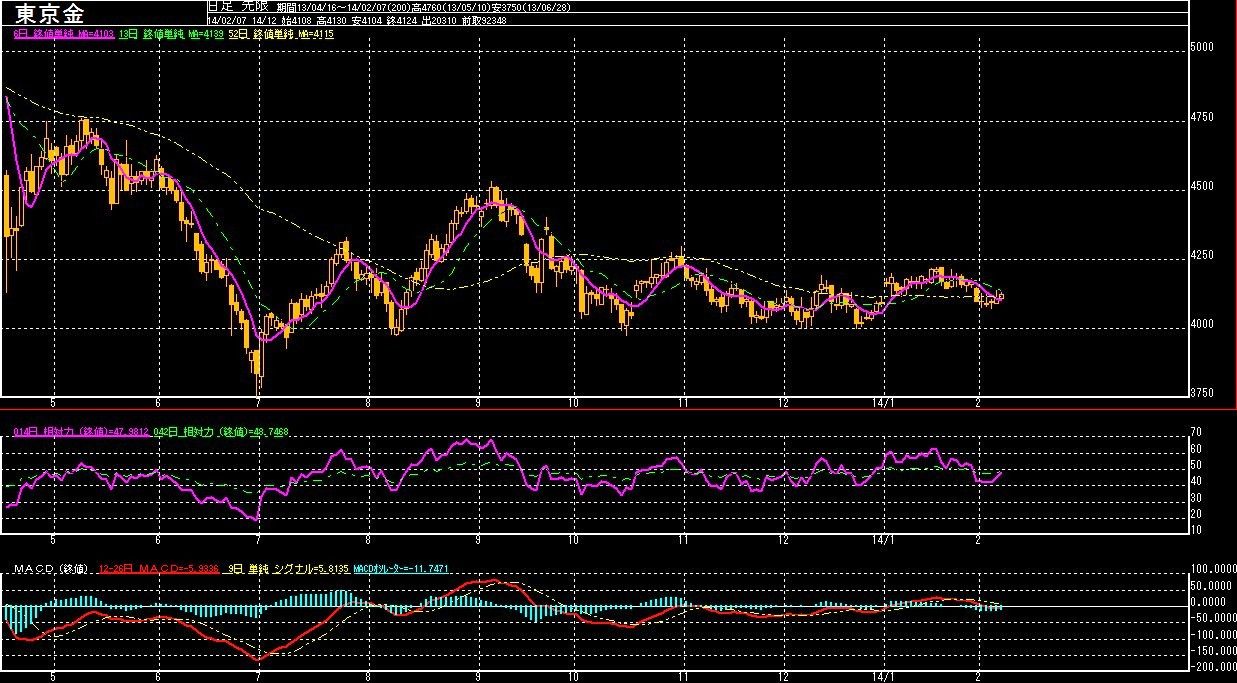Click the 5000 price axis label
The width and height of the screenshot is (1237, 683).
[1201, 47]
